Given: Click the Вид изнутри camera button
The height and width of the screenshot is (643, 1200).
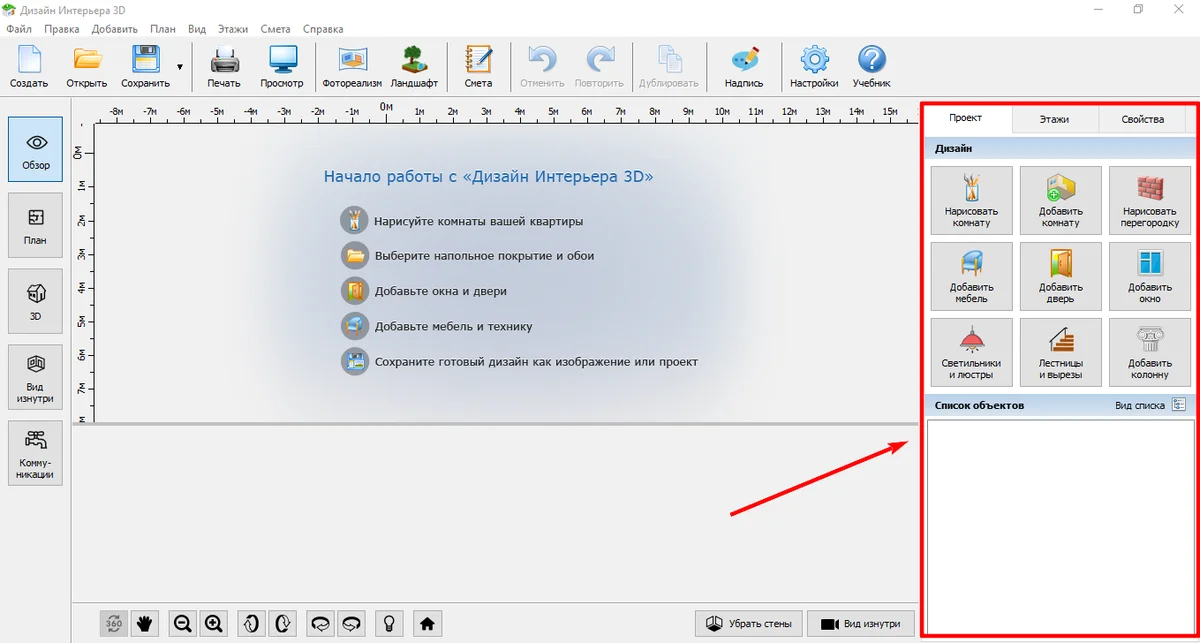Looking at the screenshot, I should (x=861, y=623).
